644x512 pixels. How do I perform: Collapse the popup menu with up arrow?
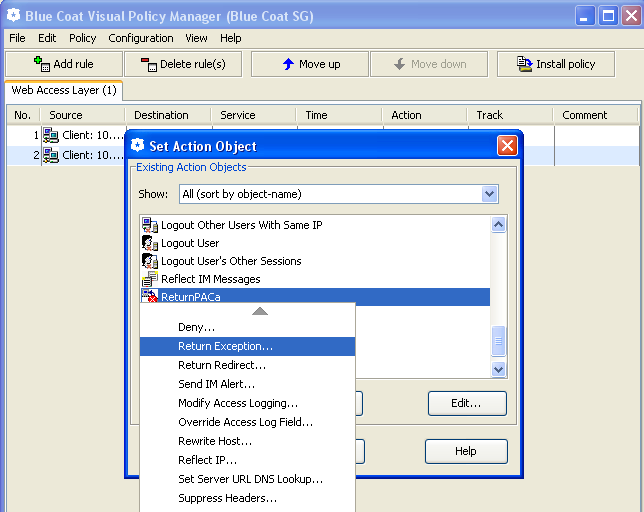click(x=260, y=311)
